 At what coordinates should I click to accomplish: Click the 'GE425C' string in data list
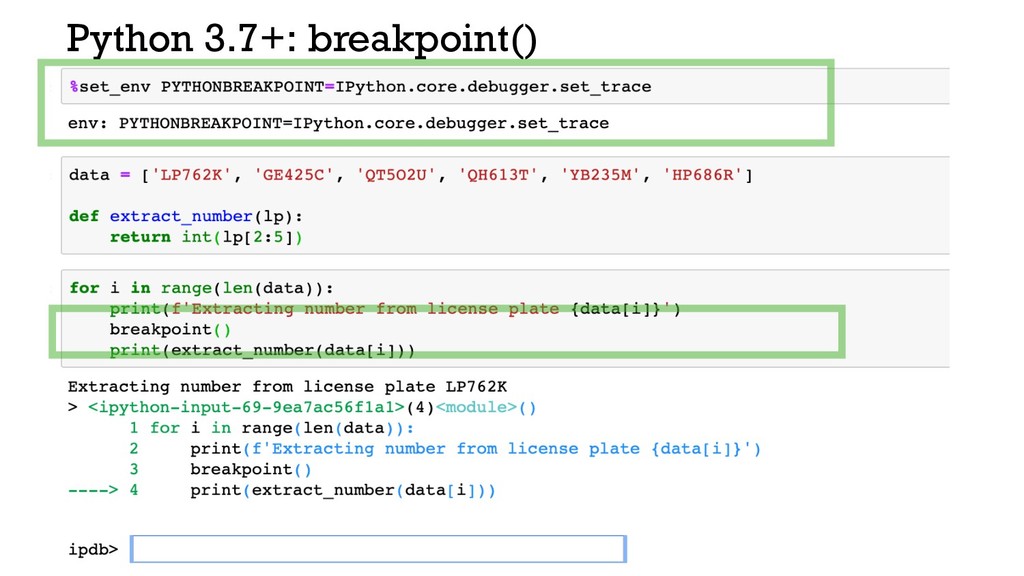pyautogui.click(x=294, y=175)
